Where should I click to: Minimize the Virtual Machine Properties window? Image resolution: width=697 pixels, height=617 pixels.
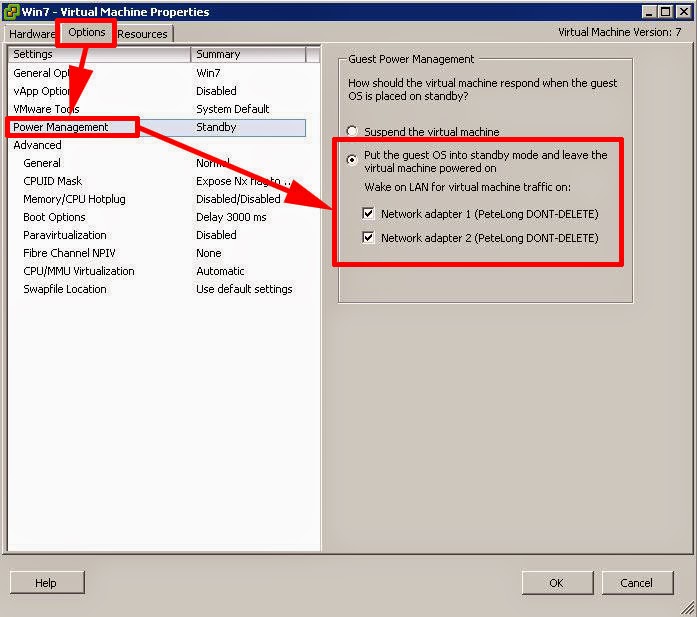(x=649, y=12)
